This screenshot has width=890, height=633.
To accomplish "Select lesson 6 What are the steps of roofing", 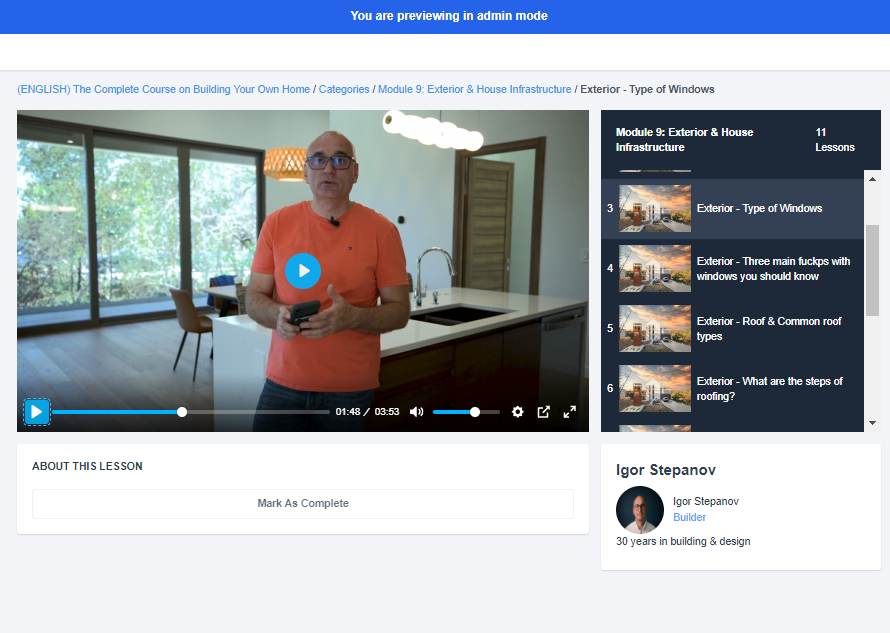I will (732, 389).
